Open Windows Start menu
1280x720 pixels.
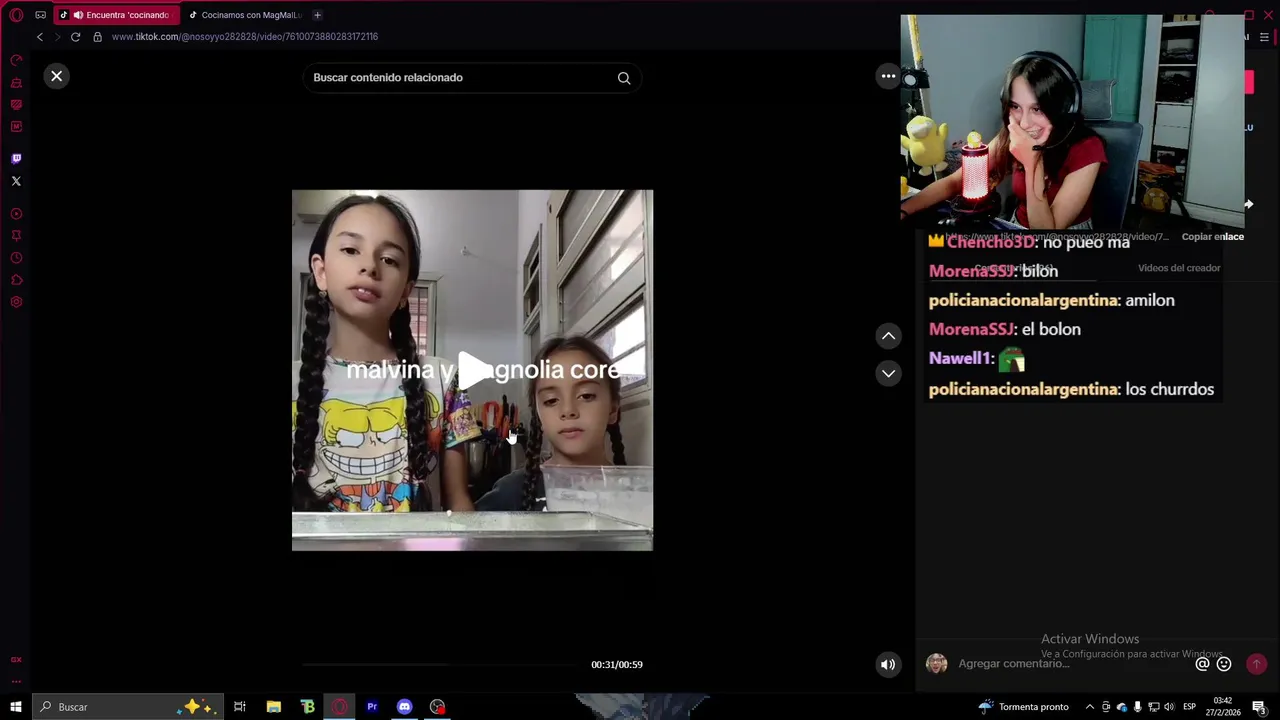click(16, 707)
